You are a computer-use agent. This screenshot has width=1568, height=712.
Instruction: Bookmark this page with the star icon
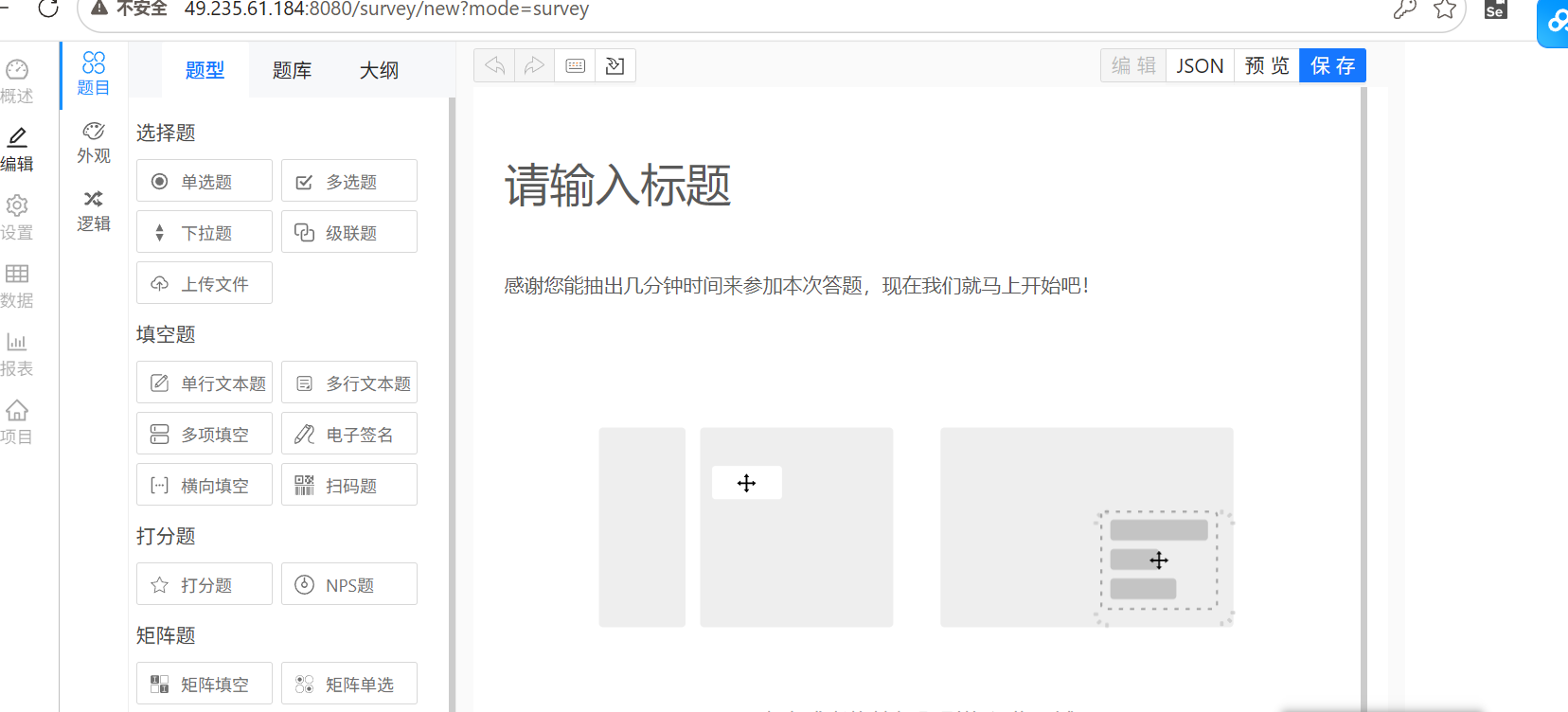(x=1445, y=9)
